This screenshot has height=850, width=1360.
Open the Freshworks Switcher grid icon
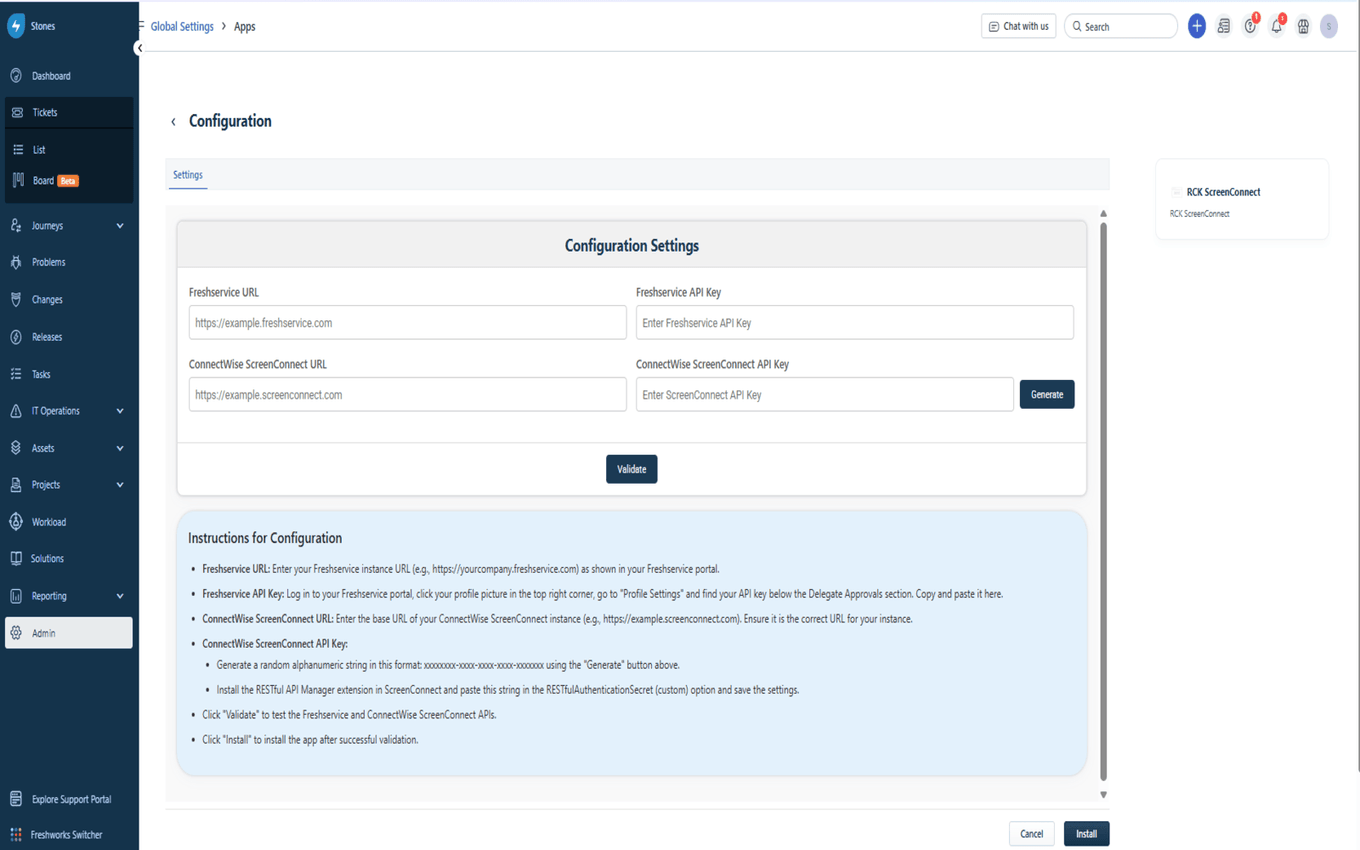16,835
